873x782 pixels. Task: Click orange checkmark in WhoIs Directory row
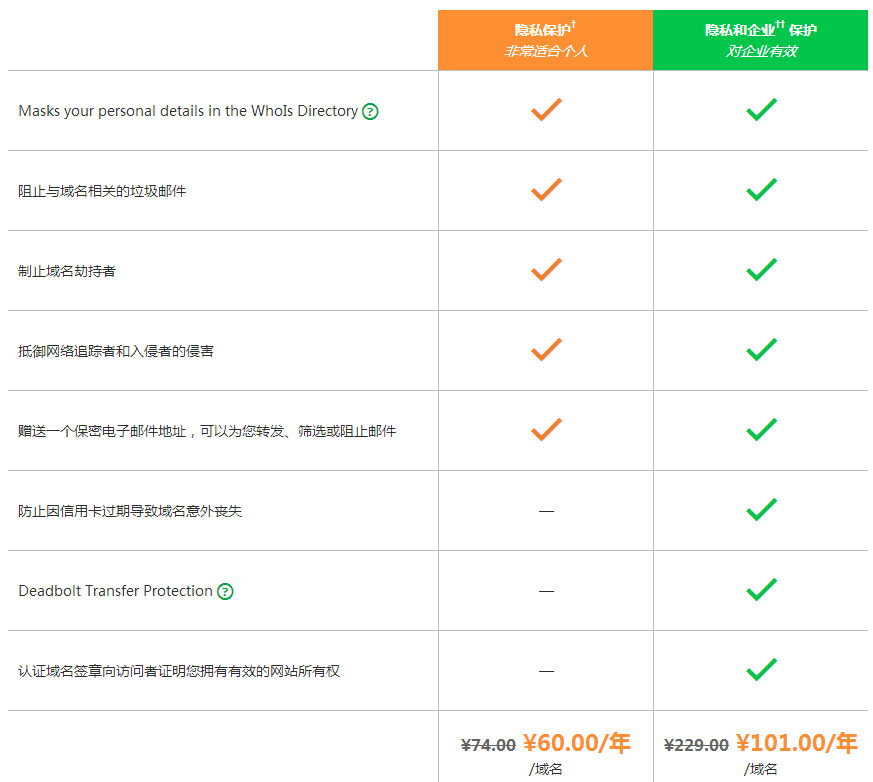(546, 110)
